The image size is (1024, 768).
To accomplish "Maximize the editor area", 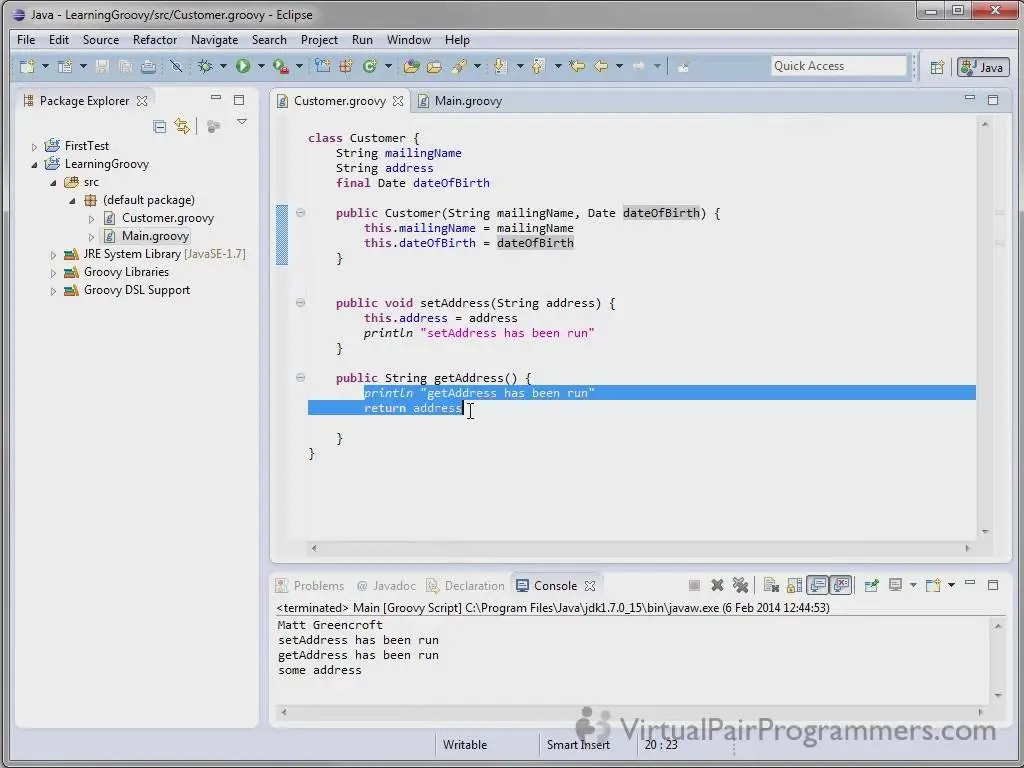I will [x=993, y=99].
